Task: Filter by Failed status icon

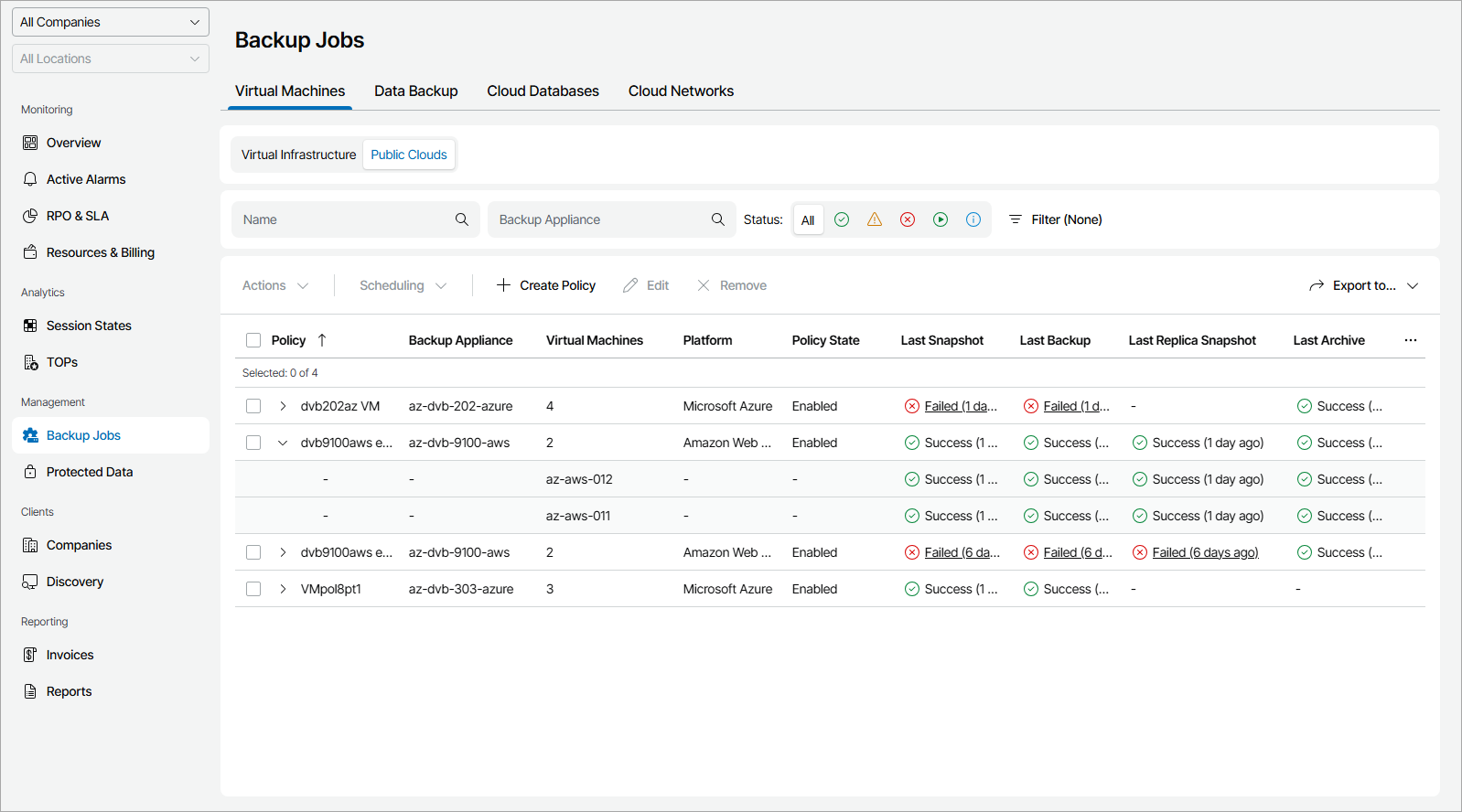Action: tap(908, 219)
